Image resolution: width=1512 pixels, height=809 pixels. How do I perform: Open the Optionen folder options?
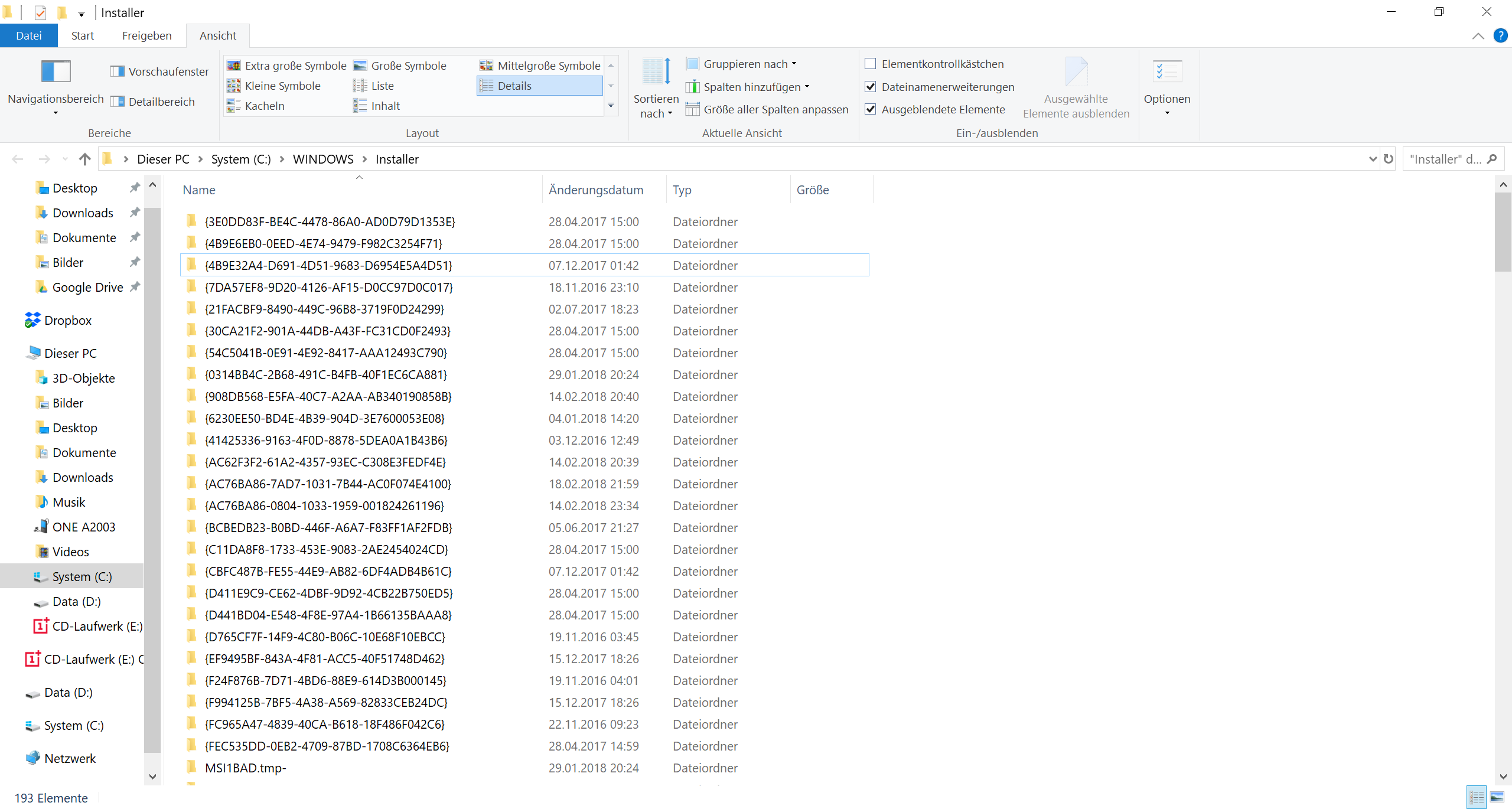(x=1167, y=87)
